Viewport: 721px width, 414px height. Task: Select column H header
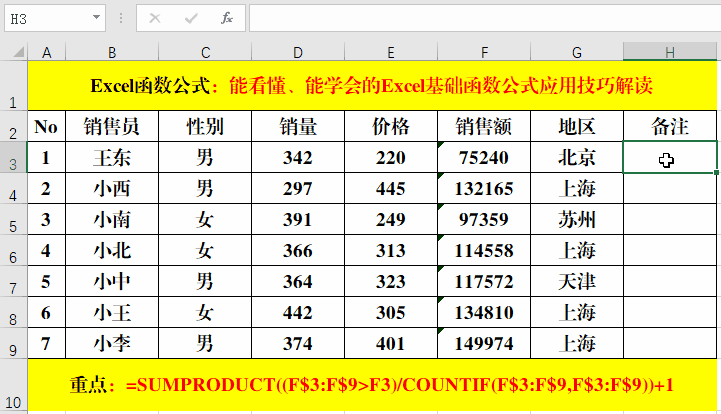pos(670,52)
